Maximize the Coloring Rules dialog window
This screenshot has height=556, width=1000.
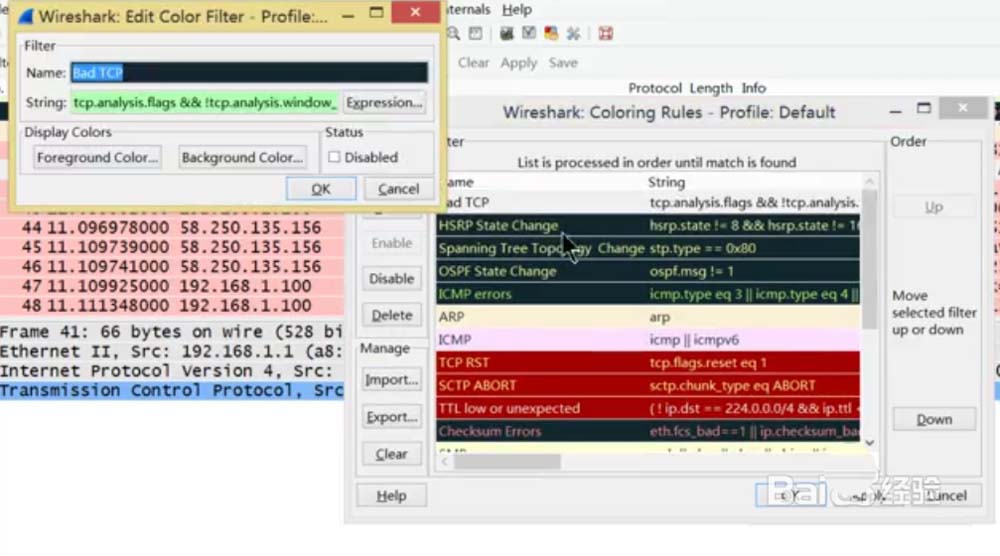924,109
